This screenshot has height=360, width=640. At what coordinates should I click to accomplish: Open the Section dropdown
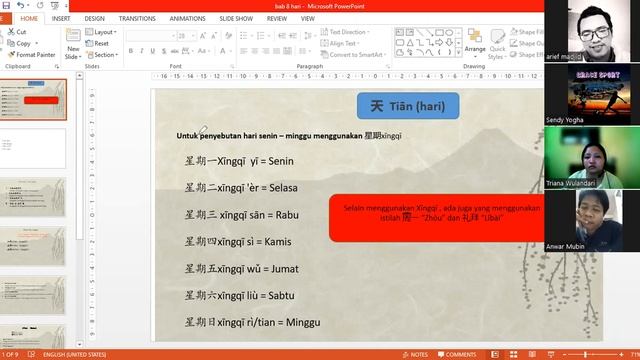click(x=102, y=55)
